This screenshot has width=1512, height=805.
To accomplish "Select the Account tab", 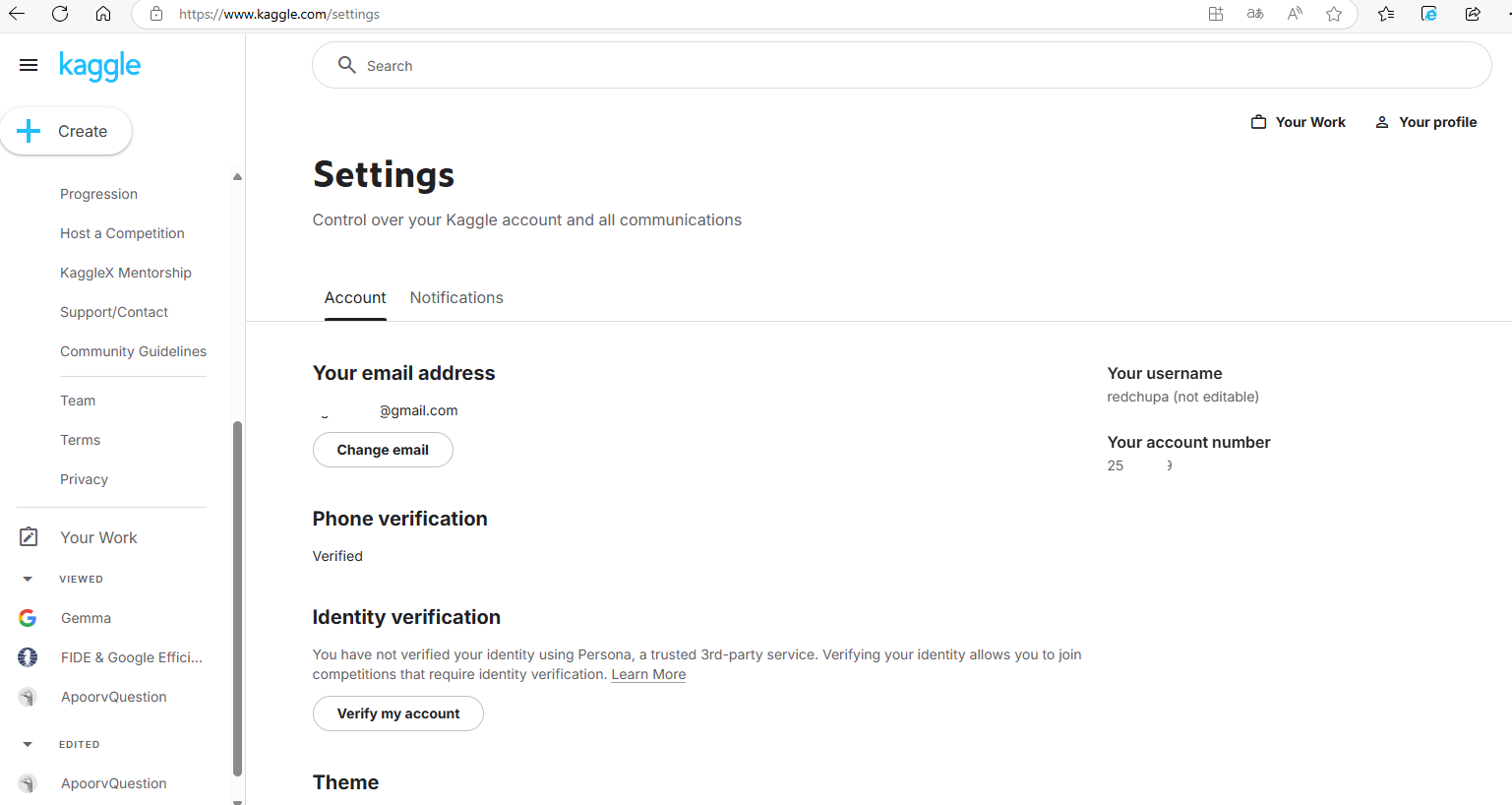I will click(355, 298).
